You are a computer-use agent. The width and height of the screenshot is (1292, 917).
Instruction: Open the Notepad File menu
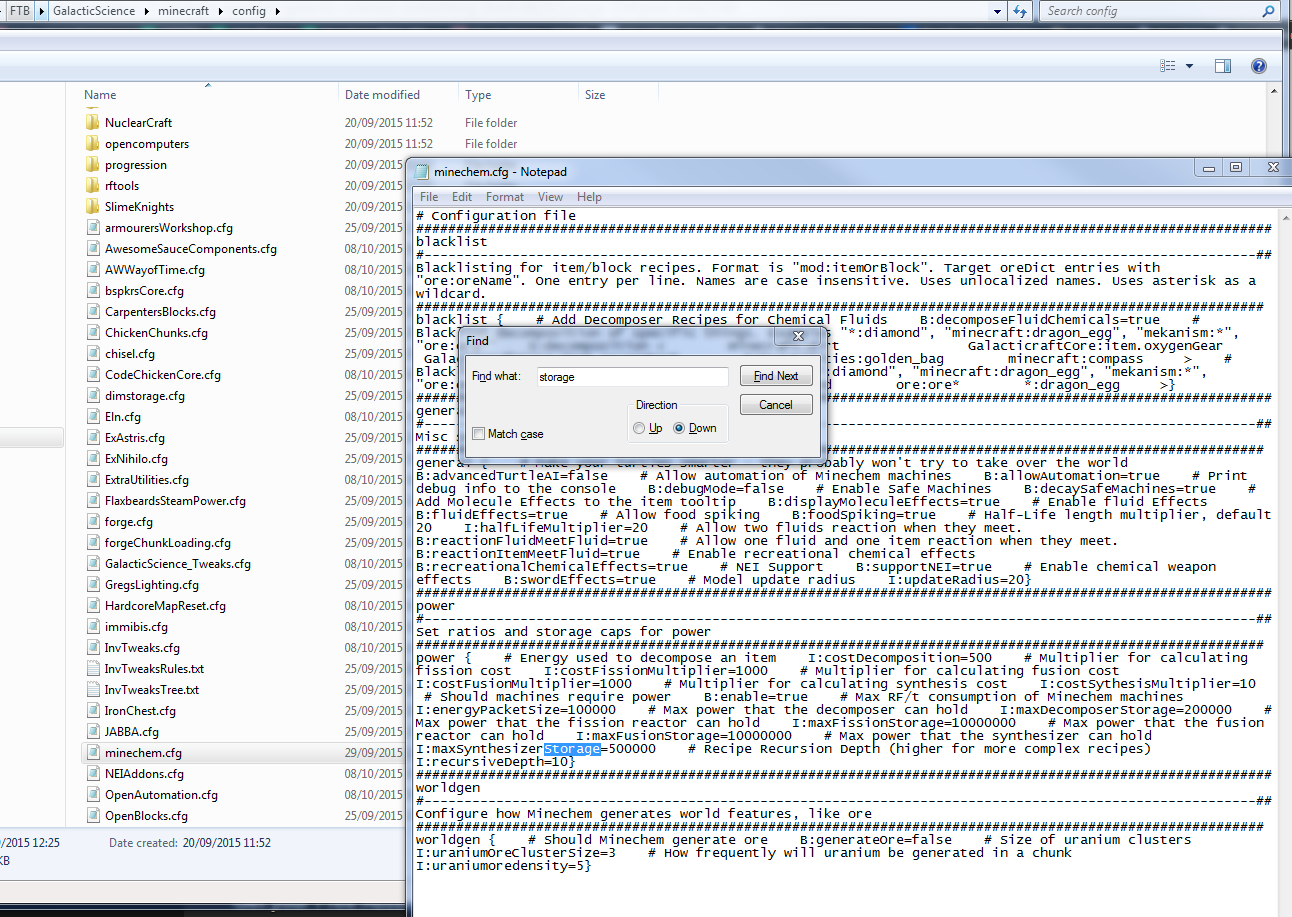(429, 197)
